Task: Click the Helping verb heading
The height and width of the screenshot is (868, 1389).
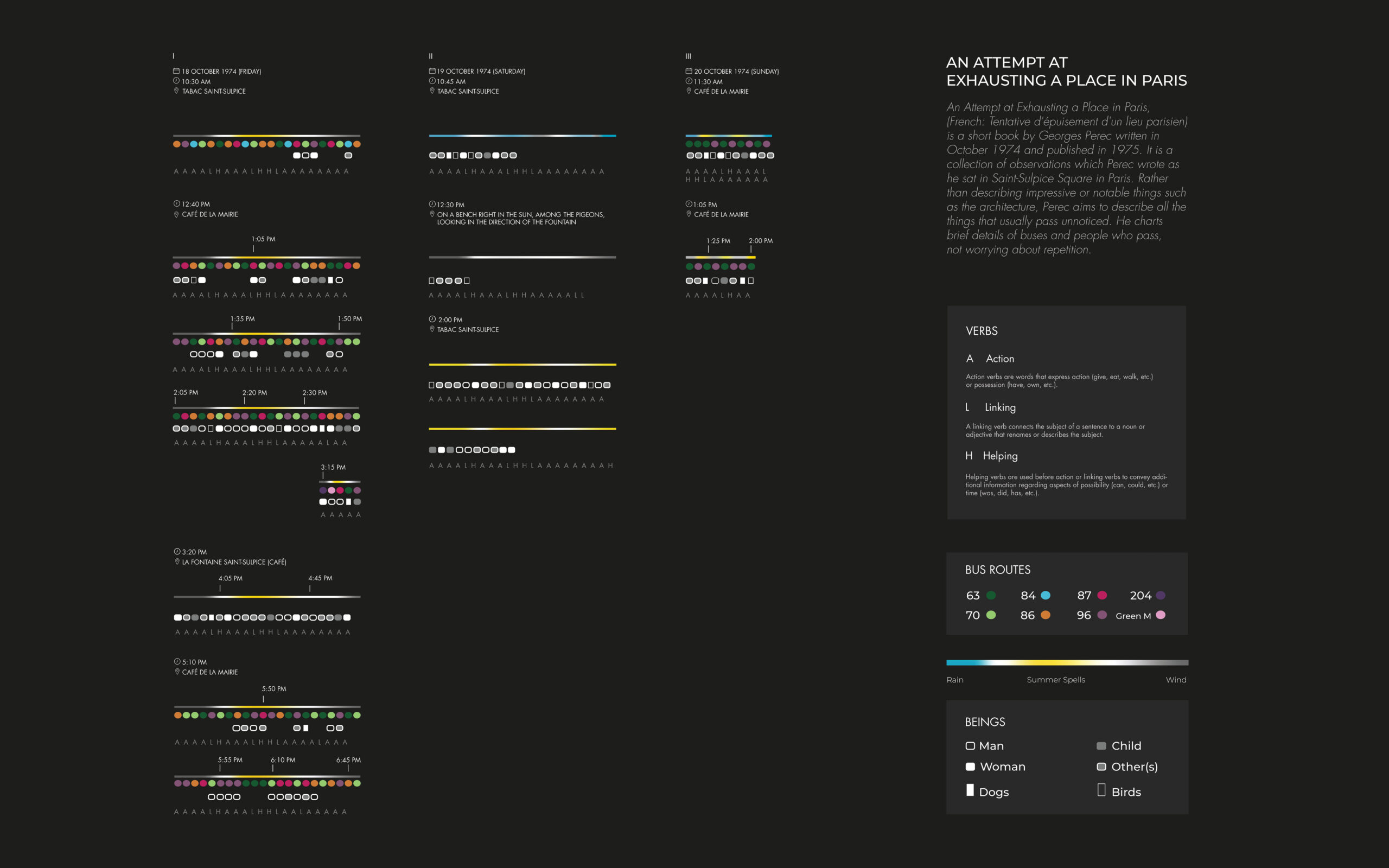Action: (999, 456)
